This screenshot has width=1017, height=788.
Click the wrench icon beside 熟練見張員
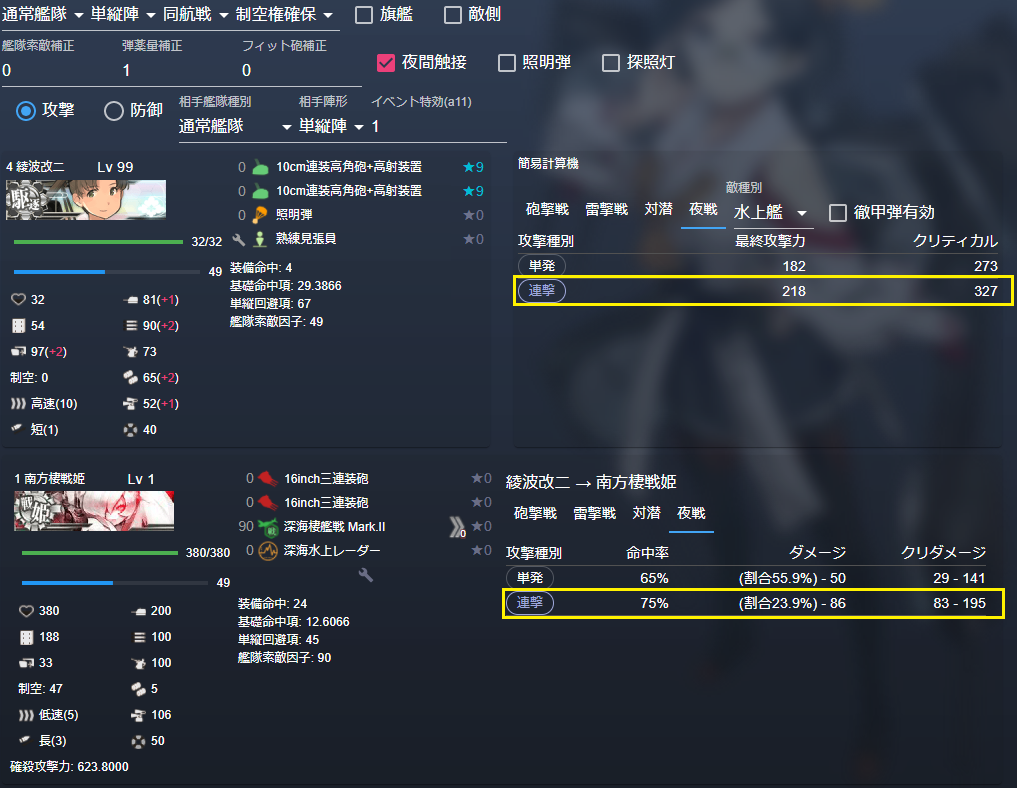pyautogui.click(x=239, y=239)
